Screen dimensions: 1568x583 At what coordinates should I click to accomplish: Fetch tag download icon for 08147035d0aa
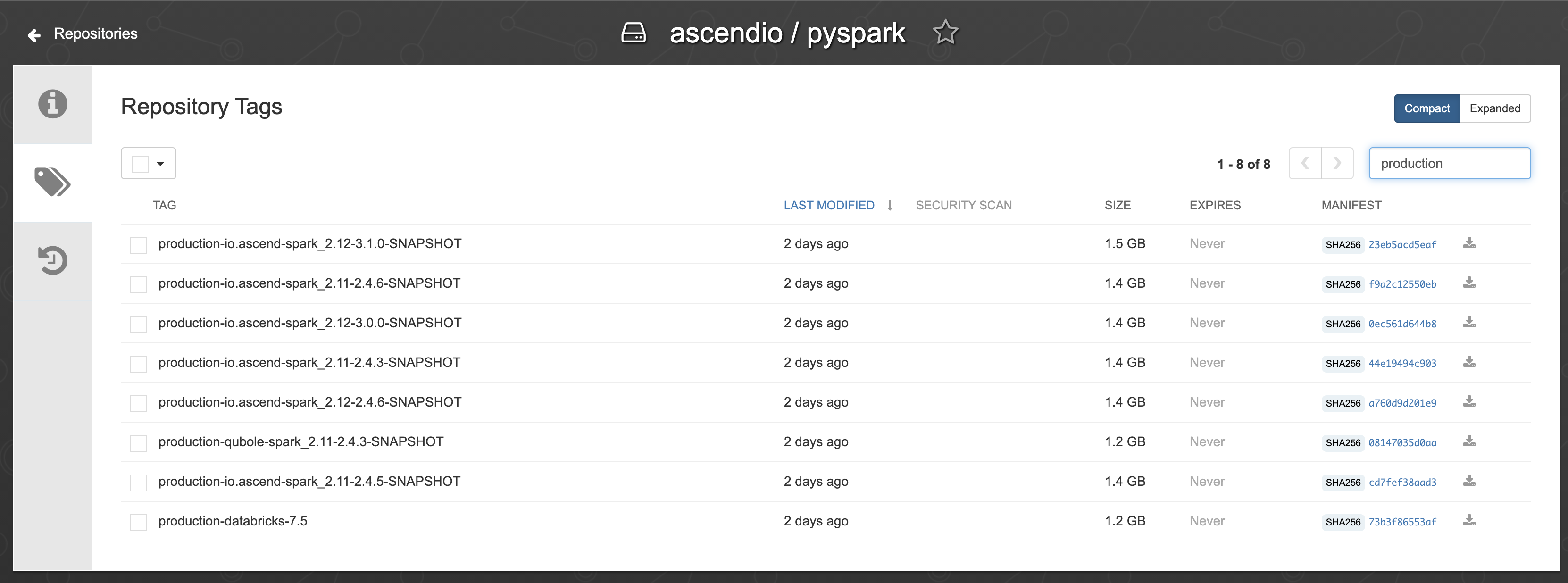1469,441
